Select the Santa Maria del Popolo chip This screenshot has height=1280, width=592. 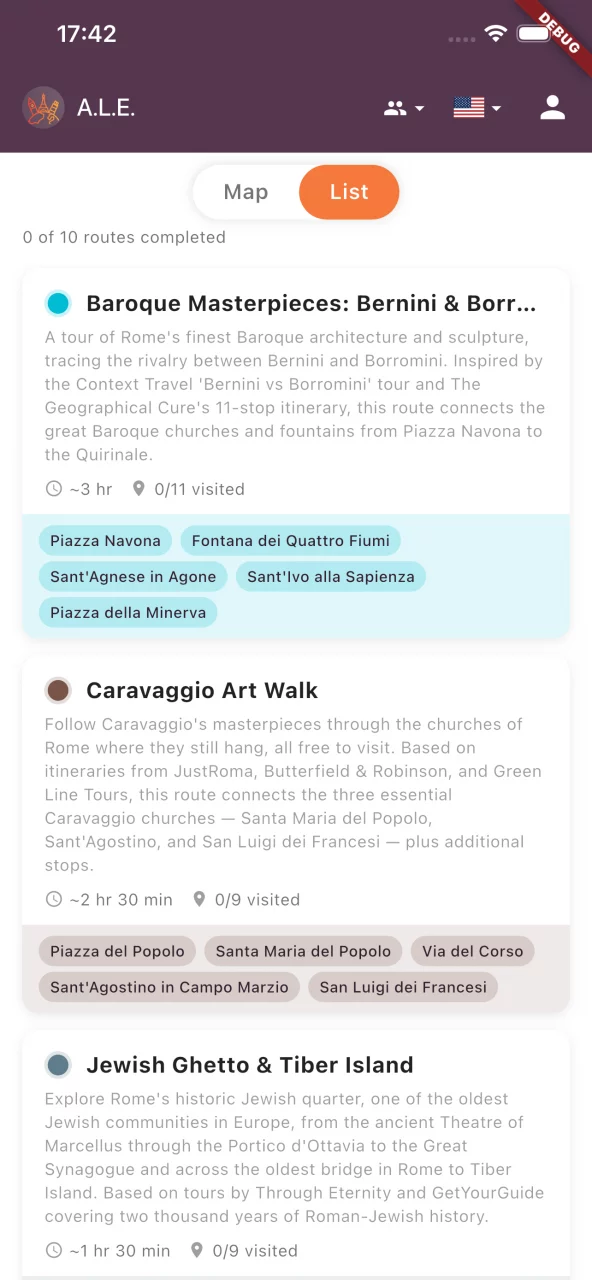(x=303, y=951)
